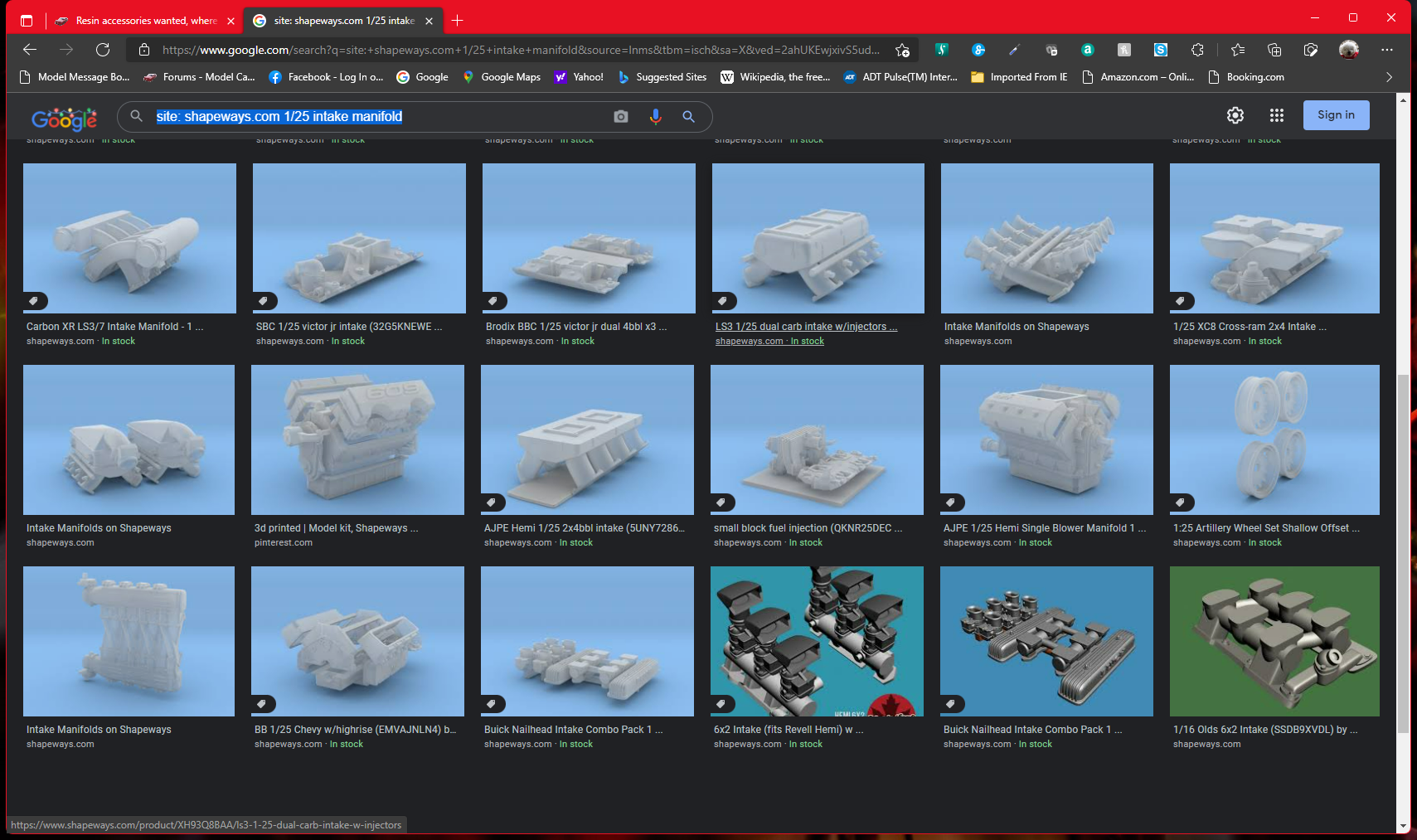The image size is (1417, 840).
Task: Open Carbon XR LS3/7 Intake Manifold thumbnail
Action: point(129,238)
